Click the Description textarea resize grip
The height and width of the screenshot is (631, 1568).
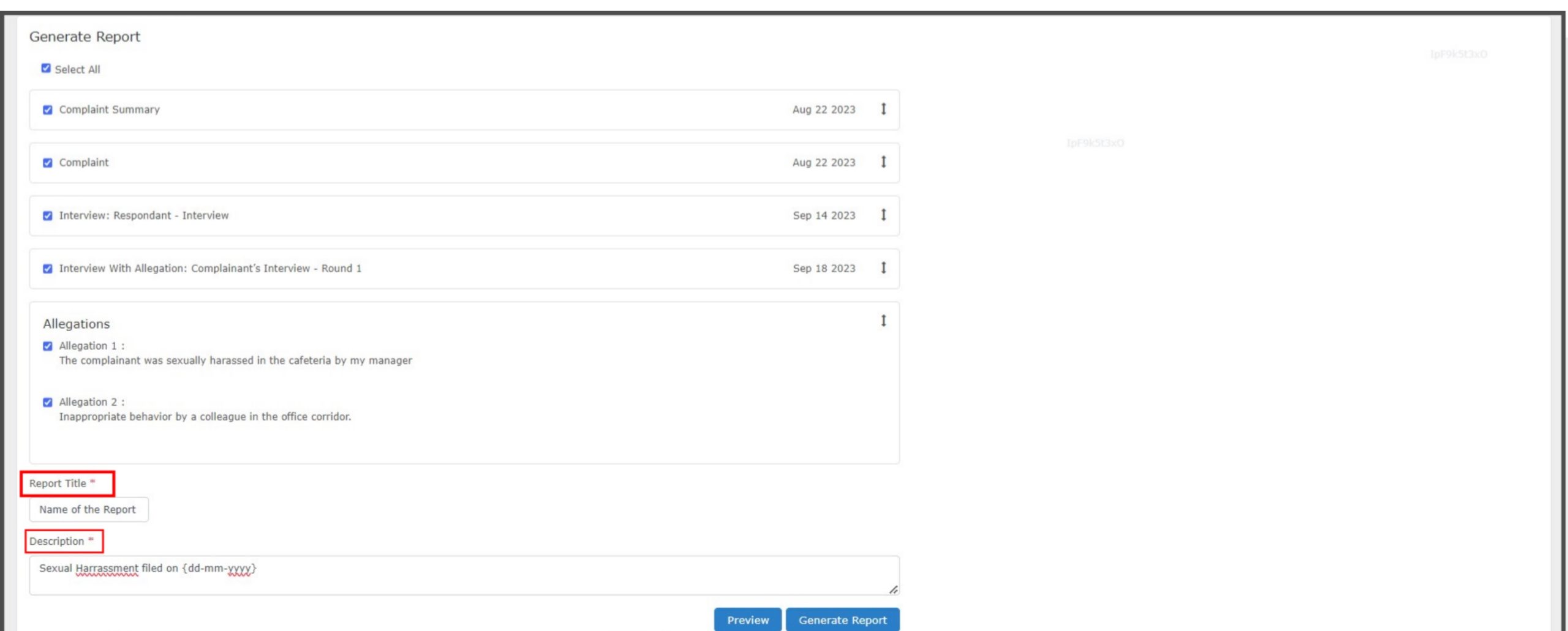894,589
